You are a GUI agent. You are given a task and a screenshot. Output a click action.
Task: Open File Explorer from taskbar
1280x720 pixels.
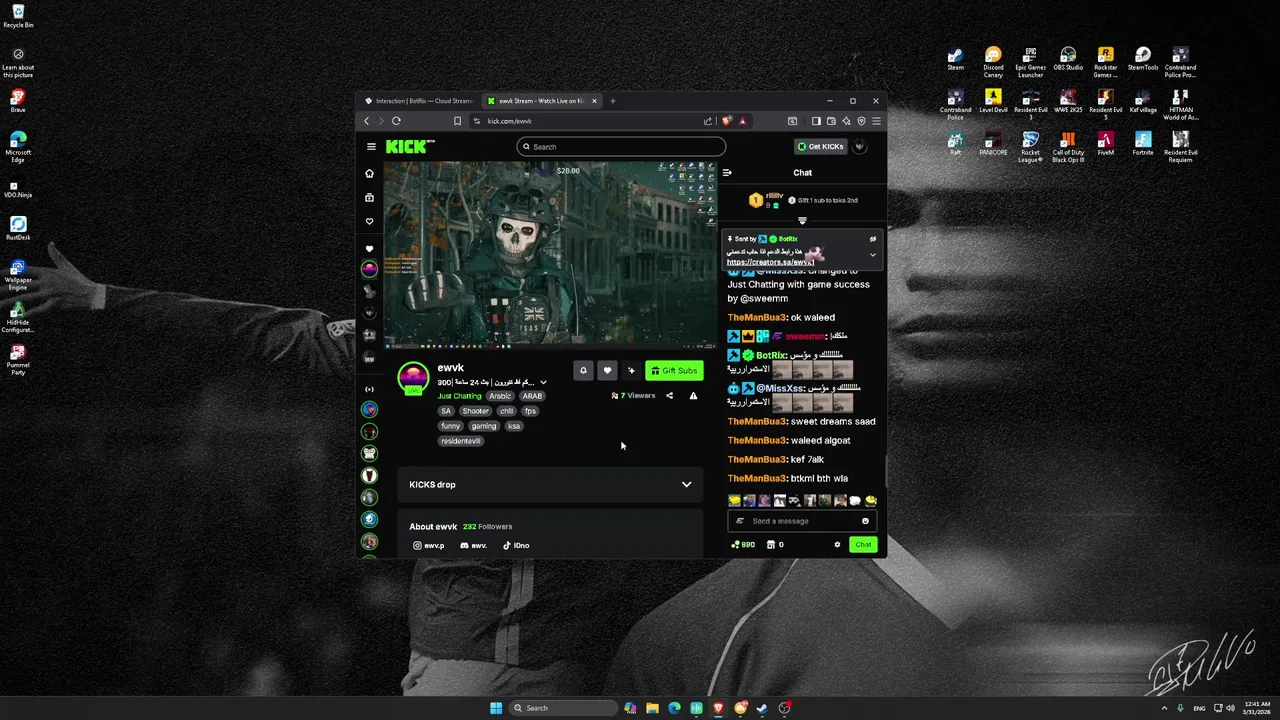(x=652, y=708)
